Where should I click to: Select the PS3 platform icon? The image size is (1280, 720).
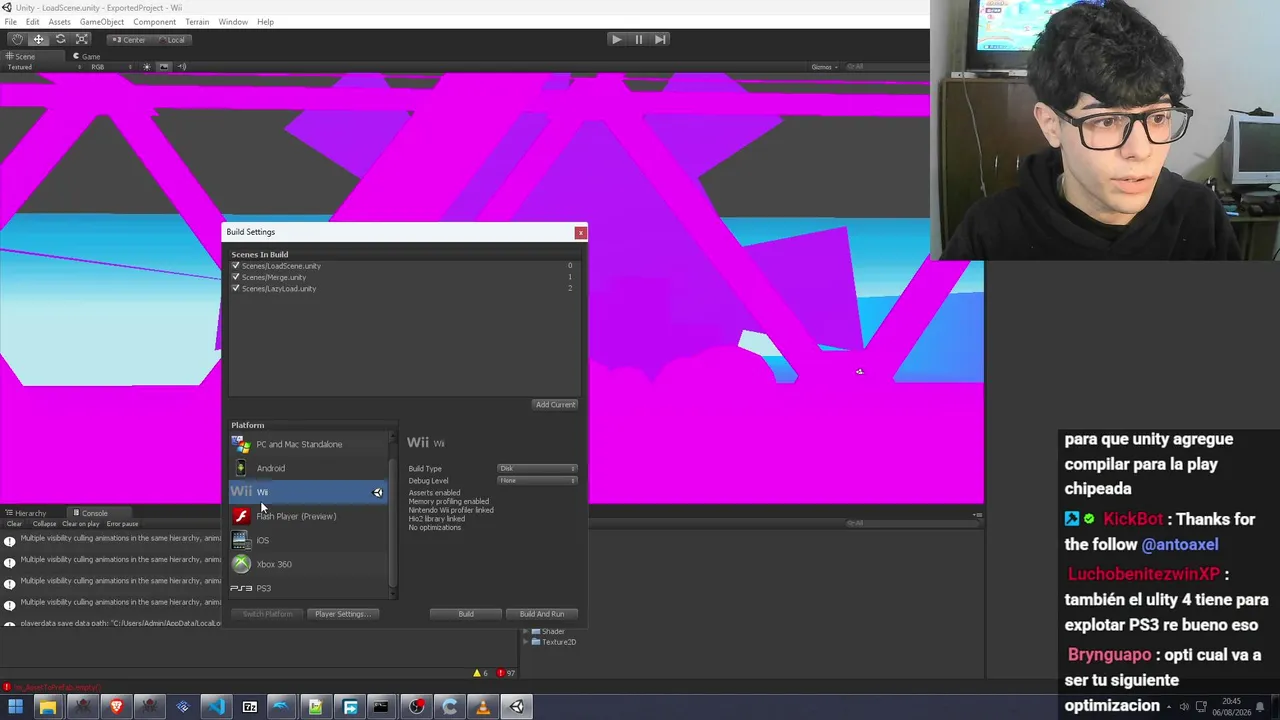click(x=241, y=588)
